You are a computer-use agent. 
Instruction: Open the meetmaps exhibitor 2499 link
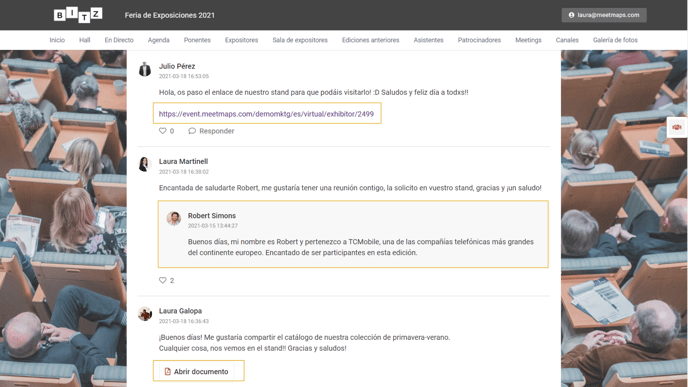tap(266, 114)
